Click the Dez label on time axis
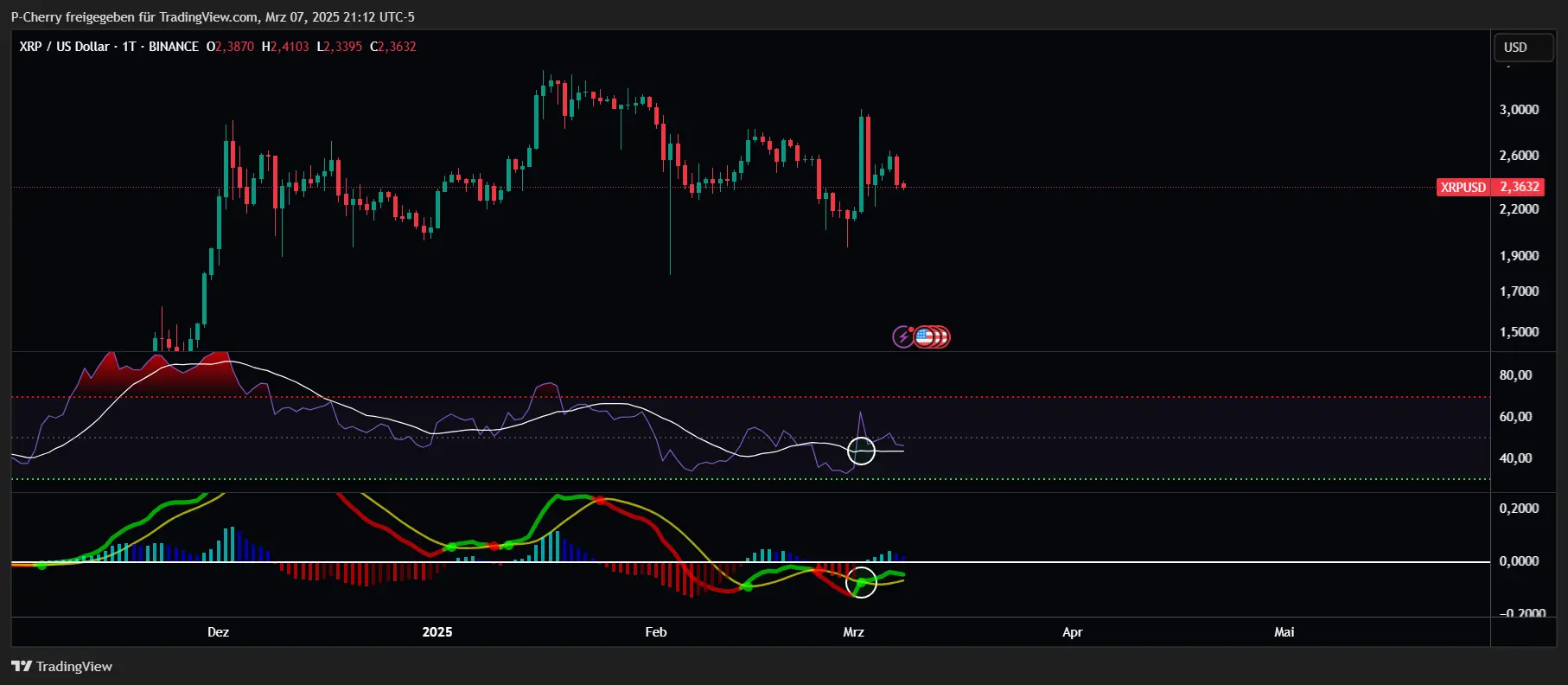Screen dimensions: 1568x685 (218, 632)
